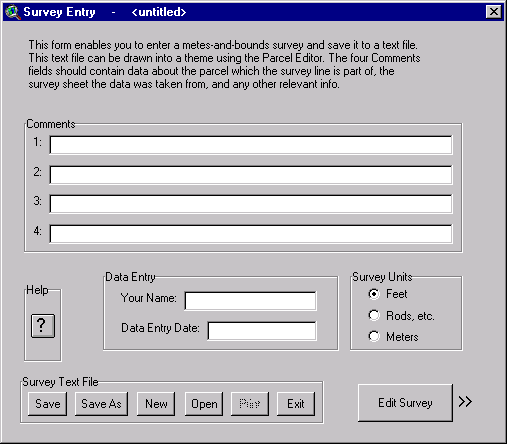Click the disabled Play button
507x444 pixels.
(250, 404)
